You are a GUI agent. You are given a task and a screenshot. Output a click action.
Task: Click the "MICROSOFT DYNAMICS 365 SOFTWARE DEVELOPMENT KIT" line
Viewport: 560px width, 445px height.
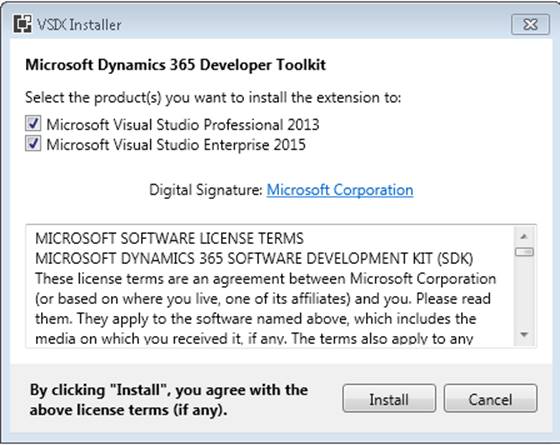coord(254,258)
